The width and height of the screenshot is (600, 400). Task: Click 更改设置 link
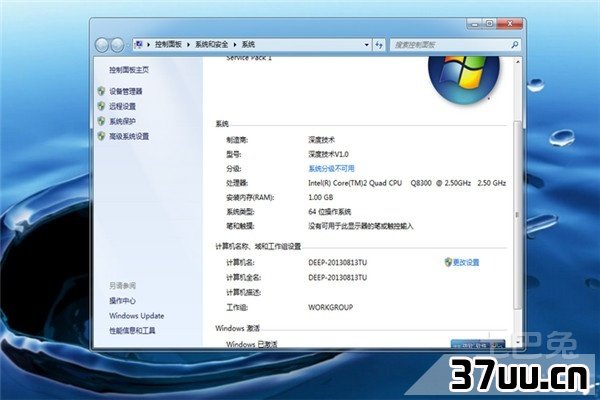pos(466,262)
